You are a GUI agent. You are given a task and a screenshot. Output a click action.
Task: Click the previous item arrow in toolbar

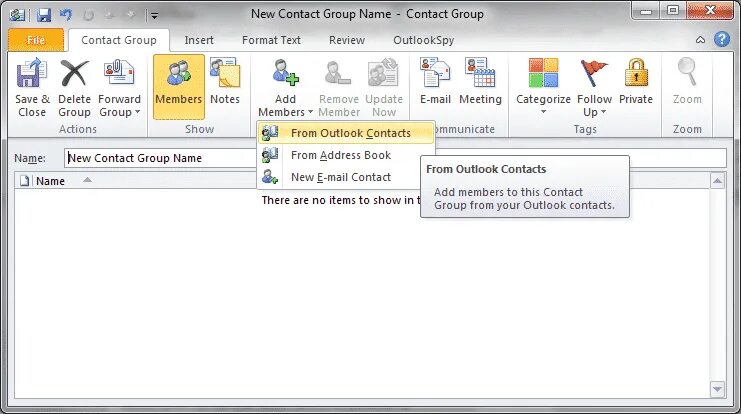pos(110,15)
